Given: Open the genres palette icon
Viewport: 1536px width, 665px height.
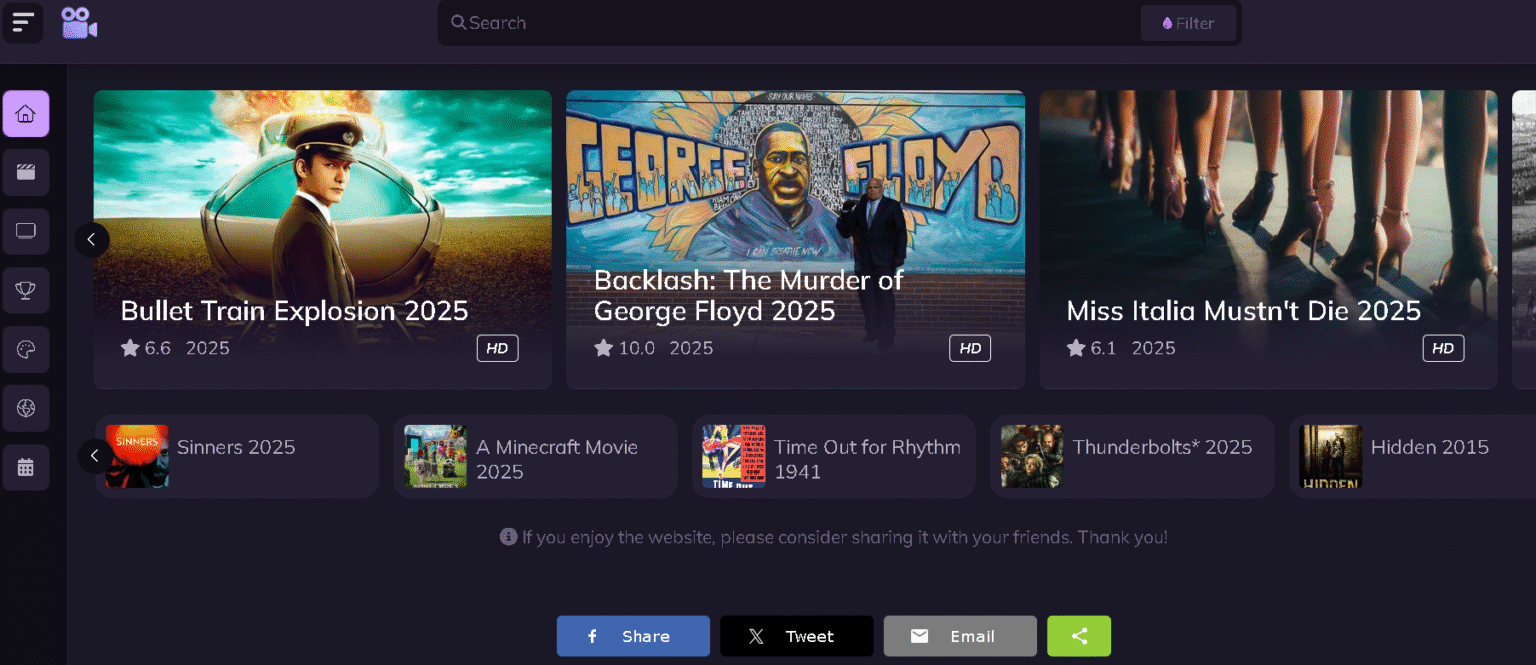Looking at the screenshot, I should [25, 349].
